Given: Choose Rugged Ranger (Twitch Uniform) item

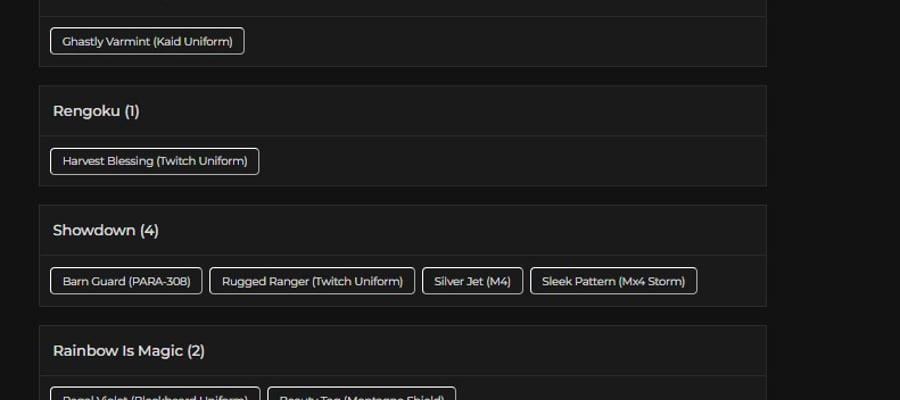Looking at the screenshot, I should [312, 281].
